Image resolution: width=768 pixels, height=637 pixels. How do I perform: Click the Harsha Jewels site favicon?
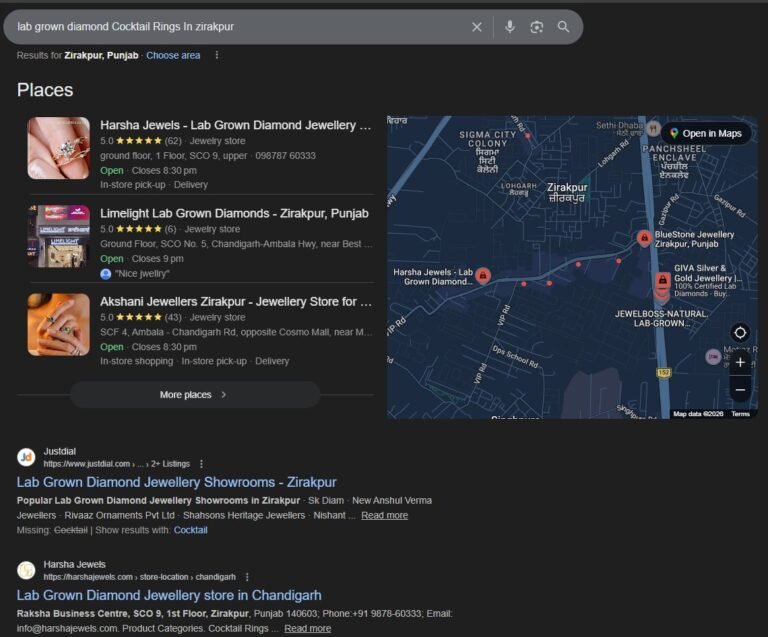coord(26,570)
